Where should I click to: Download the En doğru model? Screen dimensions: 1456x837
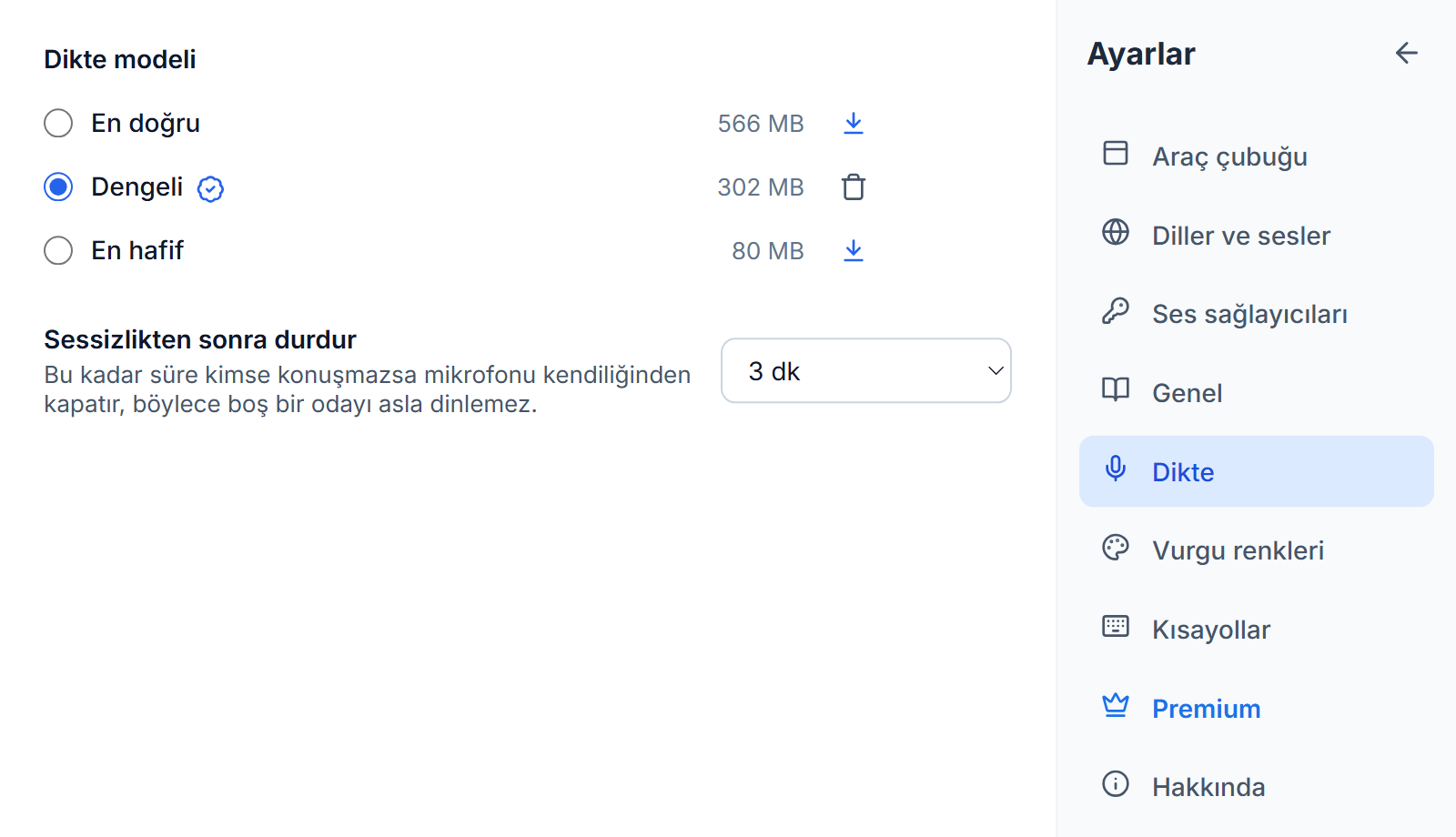click(853, 123)
